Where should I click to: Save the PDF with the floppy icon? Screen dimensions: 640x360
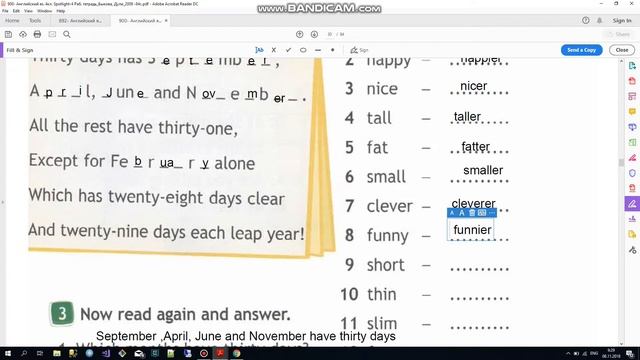8,34
